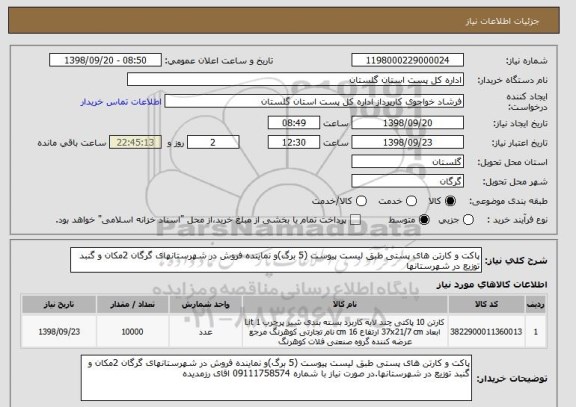Select the کالا/خدمت radio button

pos(361,201)
